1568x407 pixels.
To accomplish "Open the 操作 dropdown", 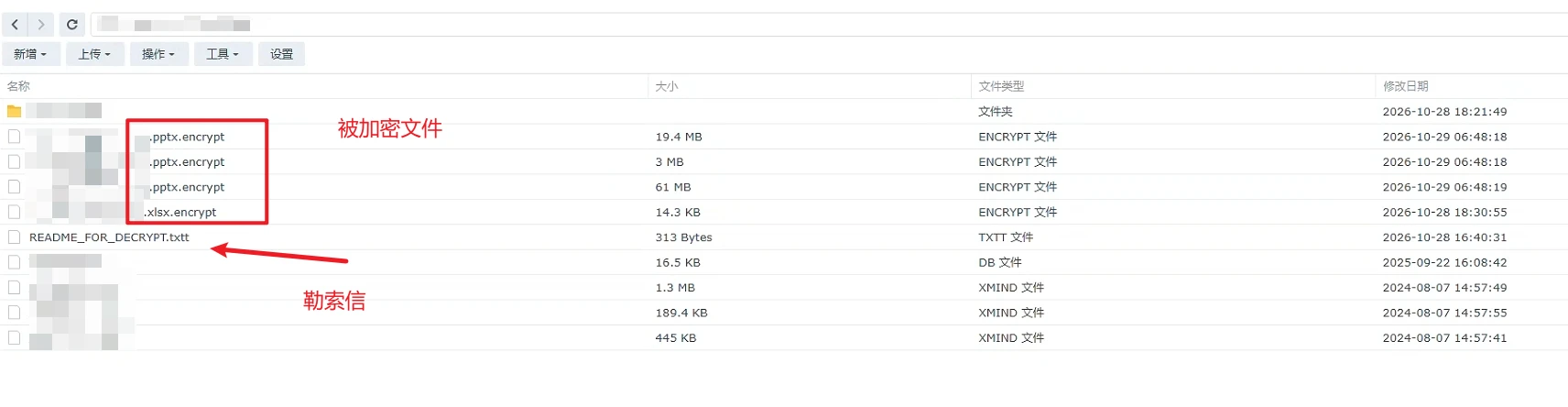I will pos(158,54).
